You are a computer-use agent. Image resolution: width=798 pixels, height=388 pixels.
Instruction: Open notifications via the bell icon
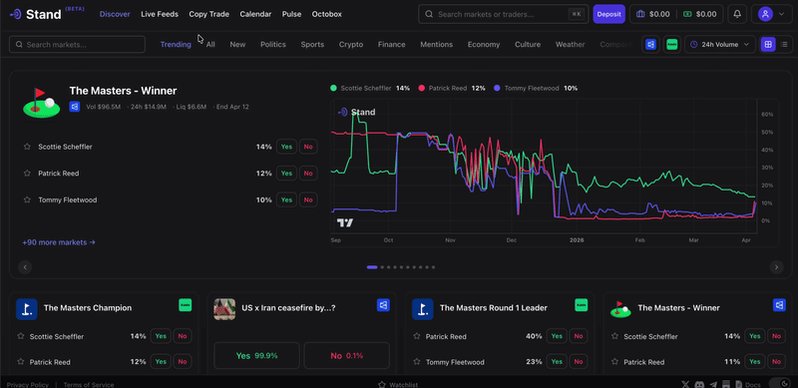pos(737,14)
